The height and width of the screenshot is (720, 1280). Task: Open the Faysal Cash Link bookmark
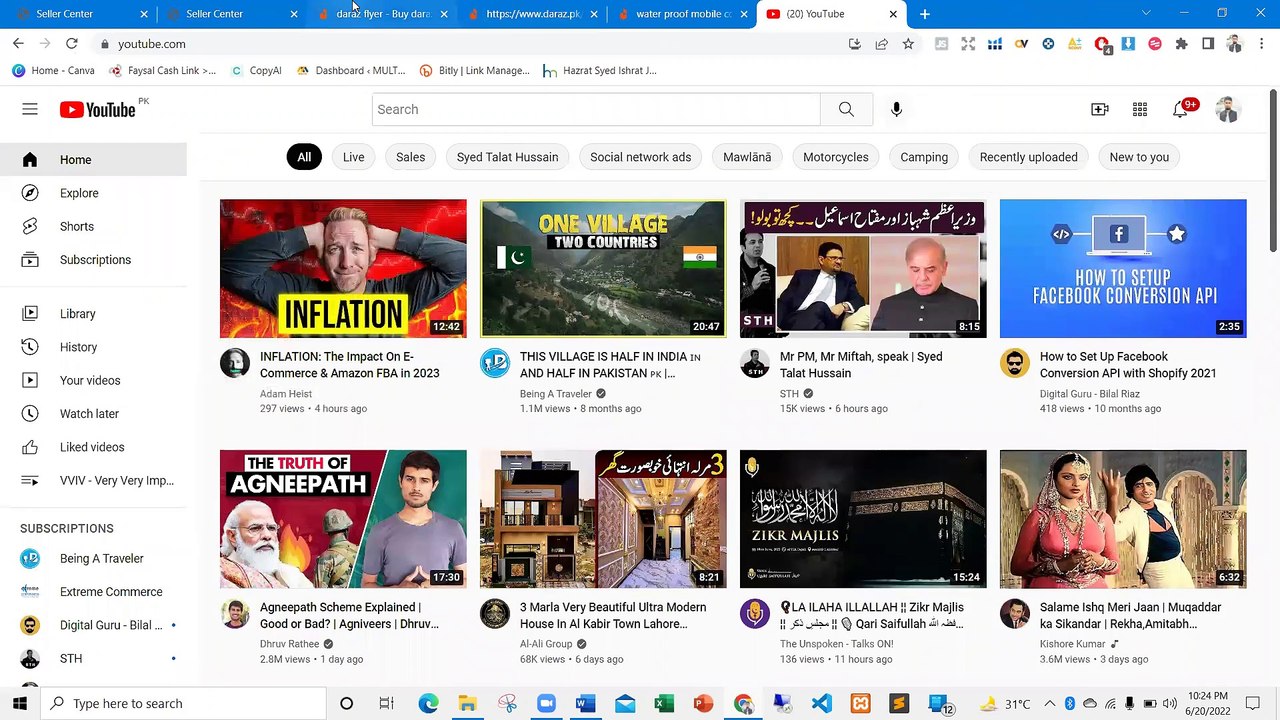pos(162,71)
